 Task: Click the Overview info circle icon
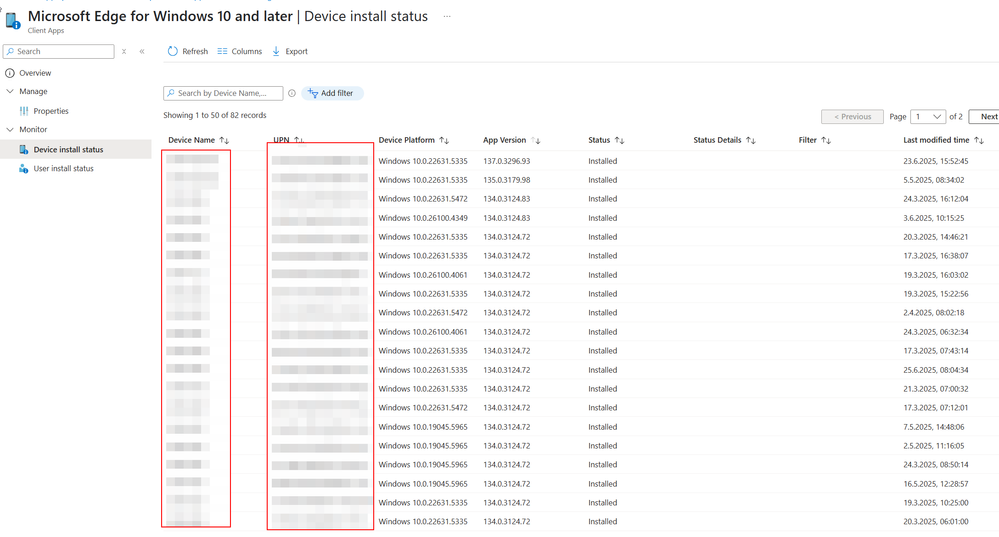[x=10, y=73]
